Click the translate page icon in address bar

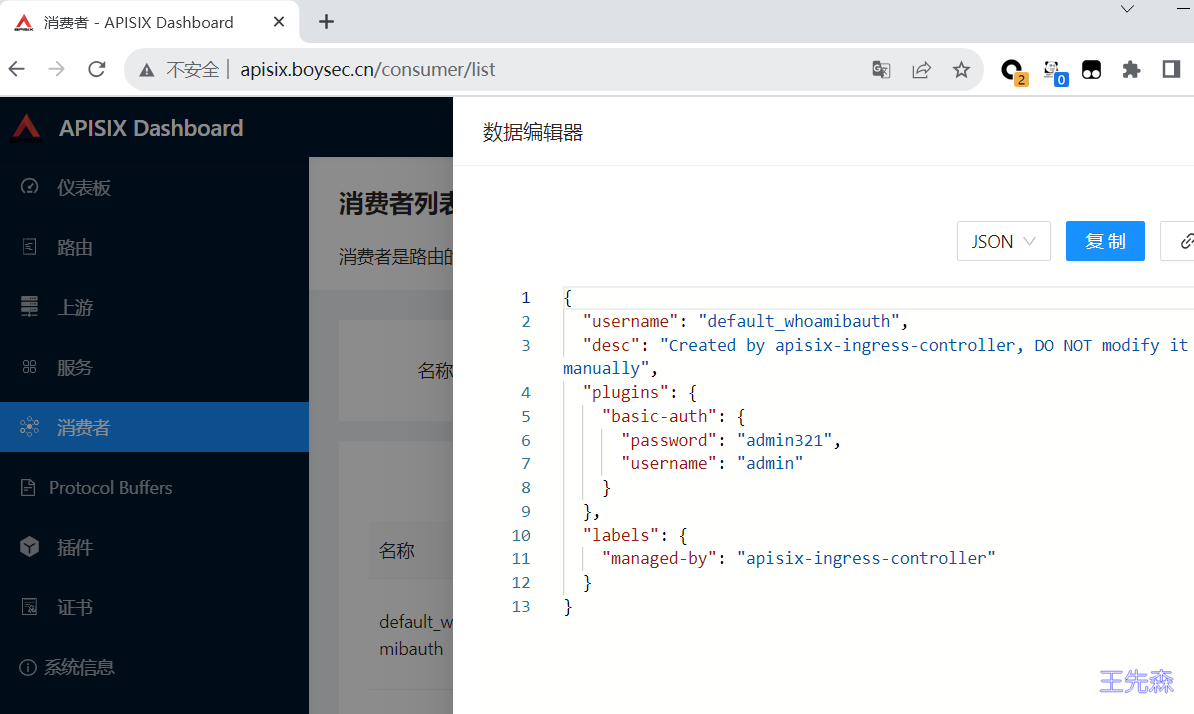coord(881,69)
